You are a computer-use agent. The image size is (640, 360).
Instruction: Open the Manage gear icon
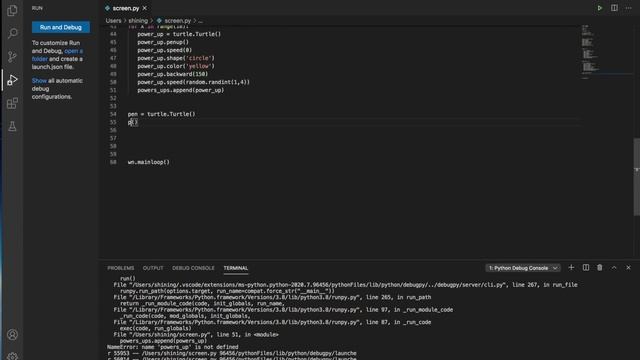[x=12, y=356]
